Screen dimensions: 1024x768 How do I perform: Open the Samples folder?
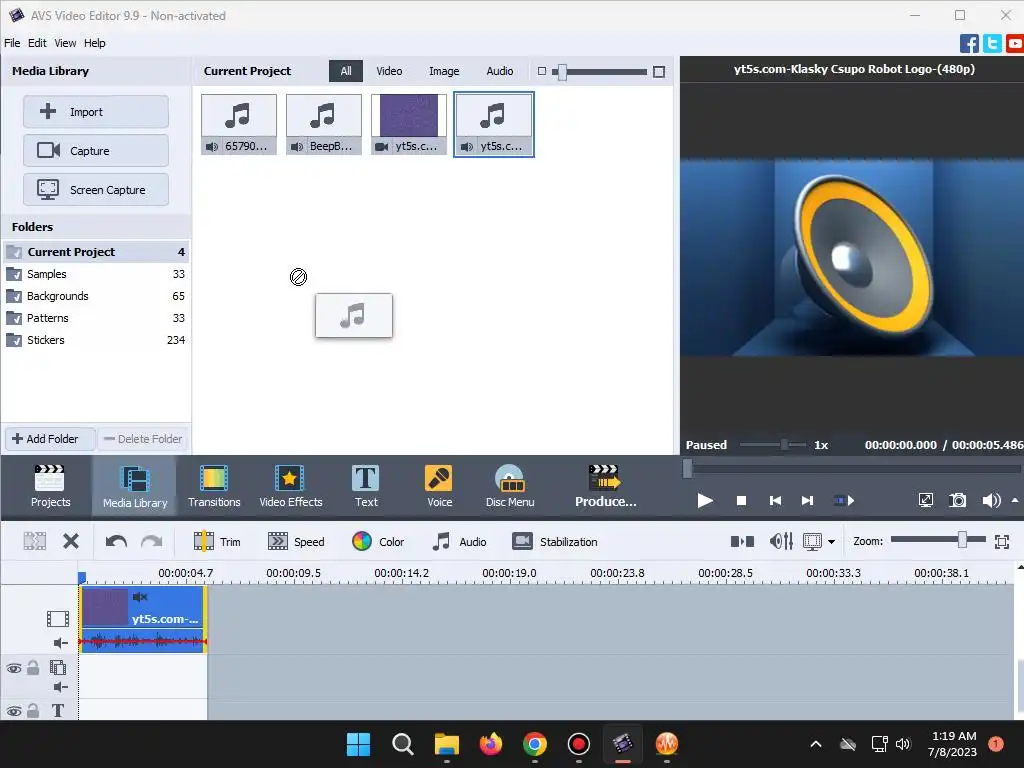coord(95,274)
